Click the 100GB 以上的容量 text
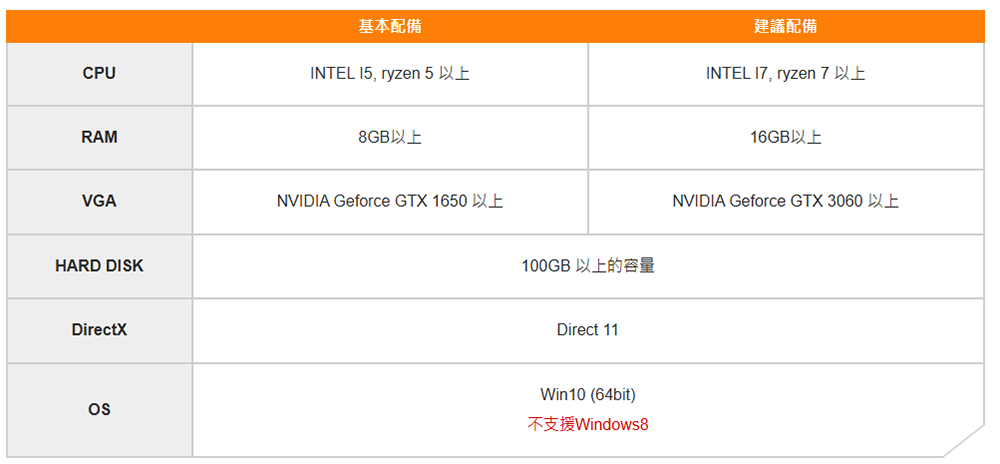 pos(588,266)
